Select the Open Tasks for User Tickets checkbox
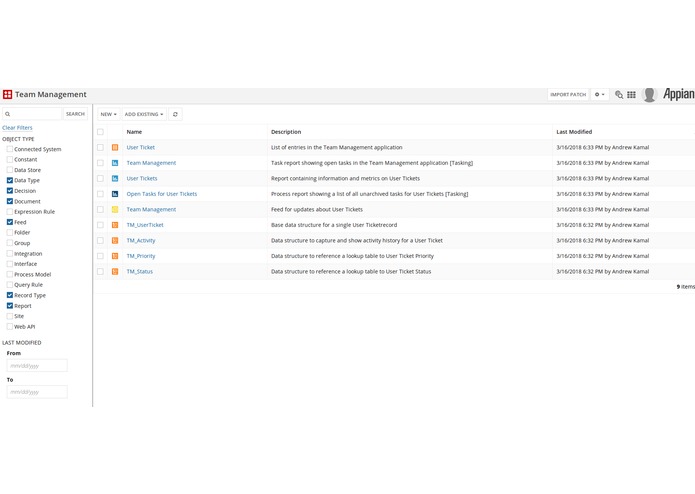 point(100,194)
